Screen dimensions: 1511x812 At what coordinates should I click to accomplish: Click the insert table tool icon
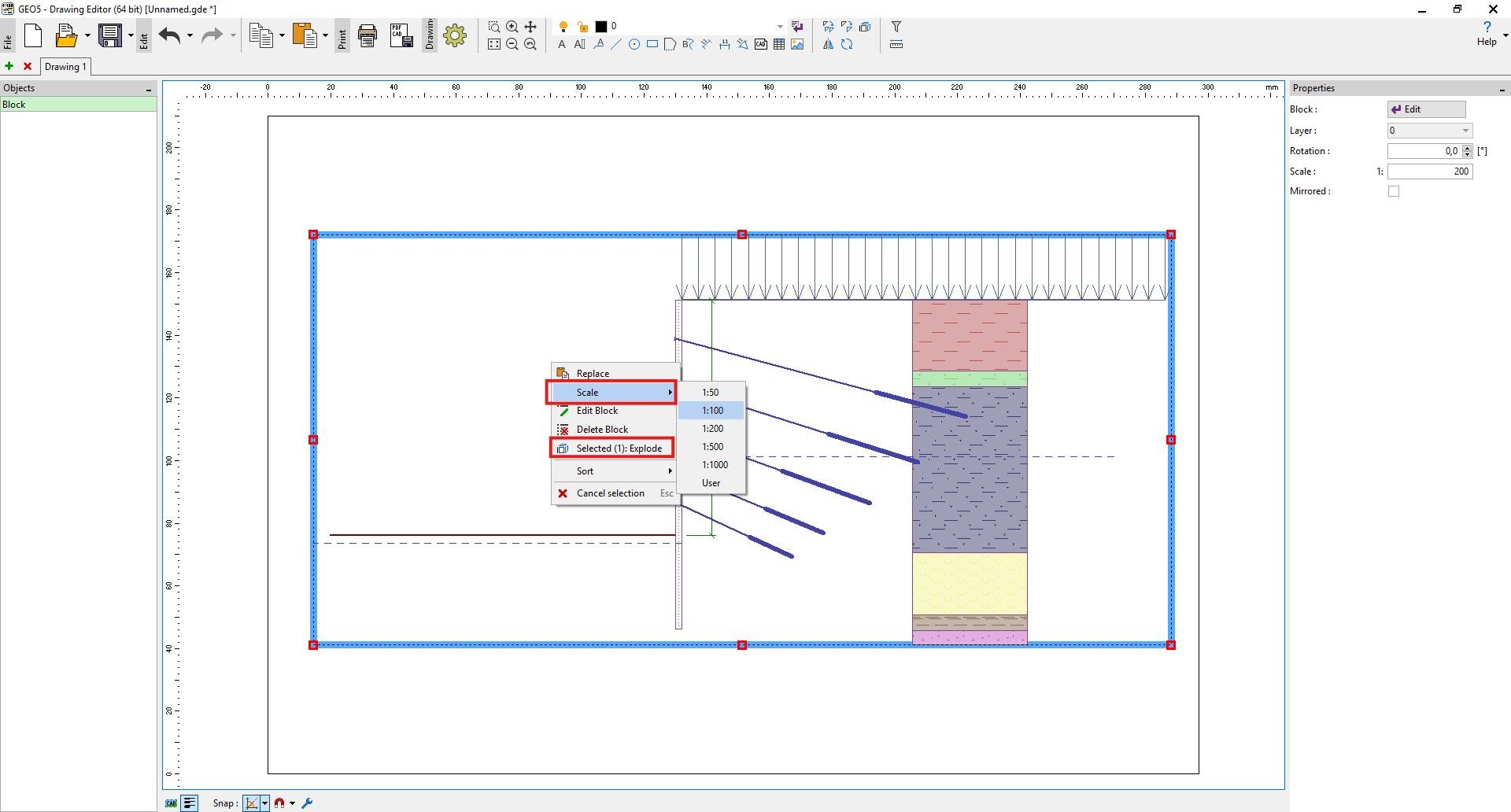(x=779, y=45)
